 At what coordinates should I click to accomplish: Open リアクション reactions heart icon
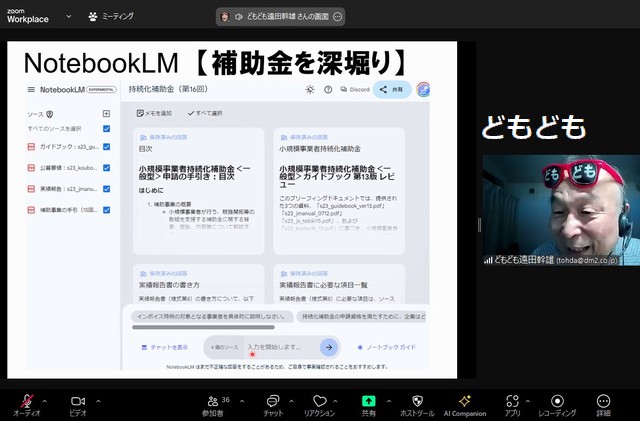pos(319,401)
